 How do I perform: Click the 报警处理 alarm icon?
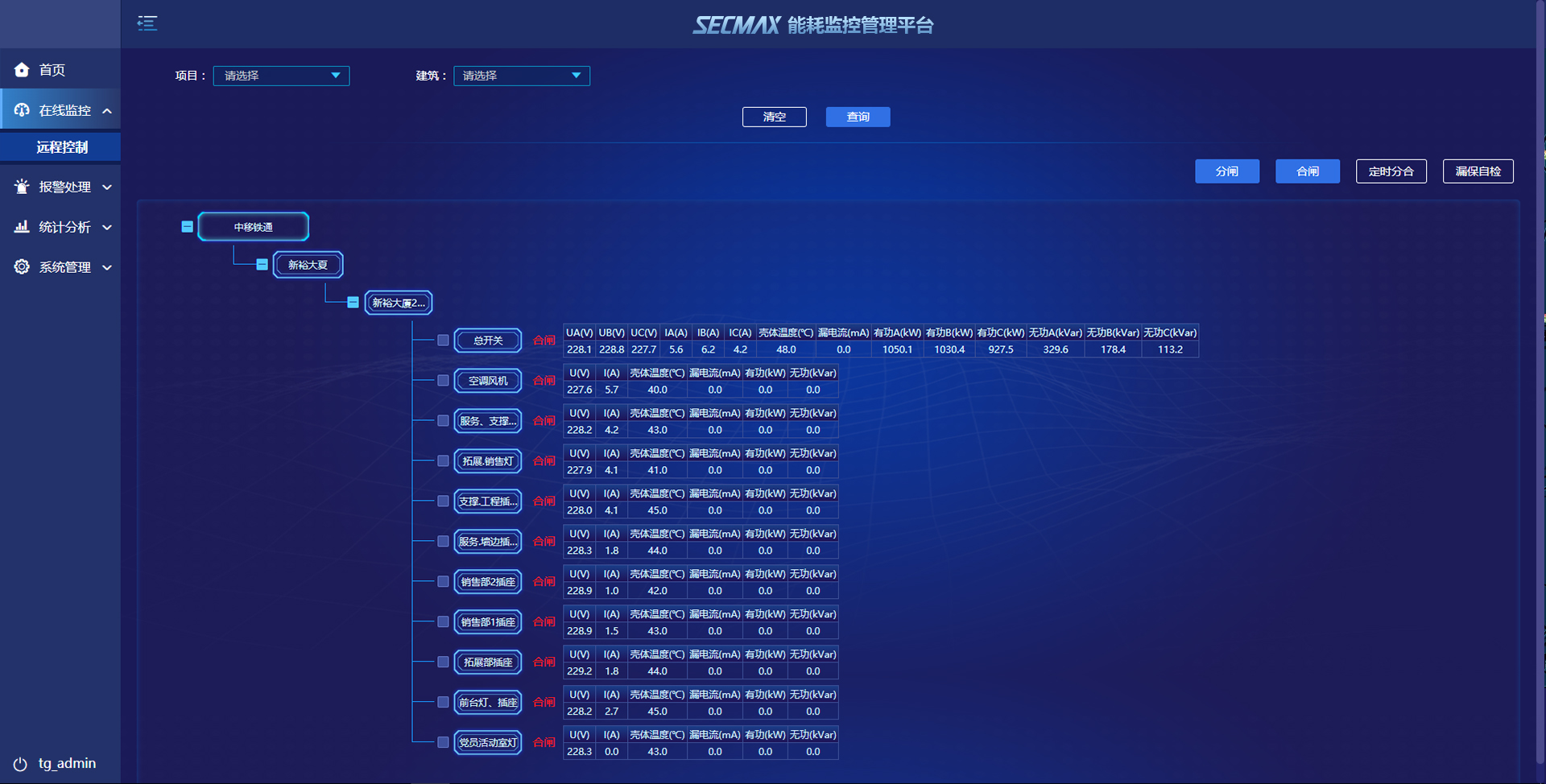22,187
